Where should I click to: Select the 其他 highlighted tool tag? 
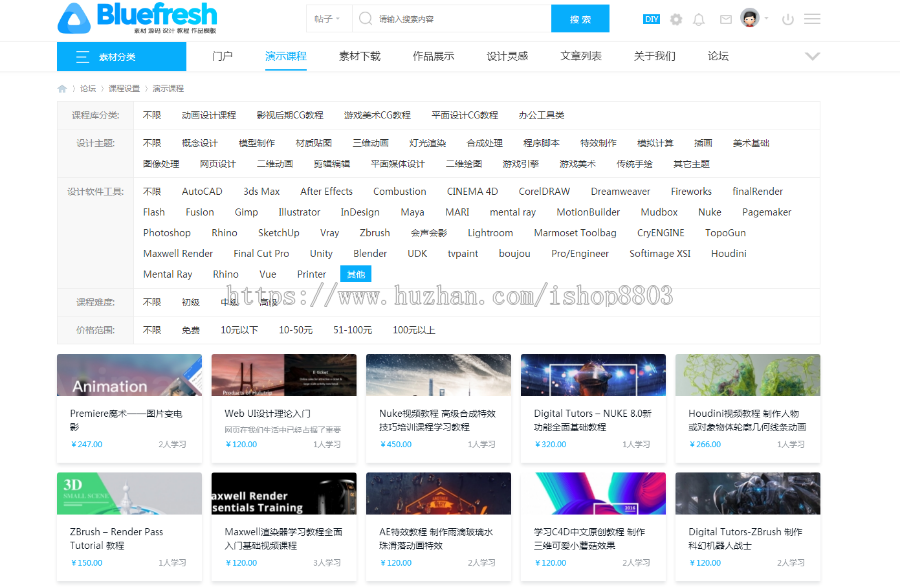pyautogui.click(x=356, y=273)
